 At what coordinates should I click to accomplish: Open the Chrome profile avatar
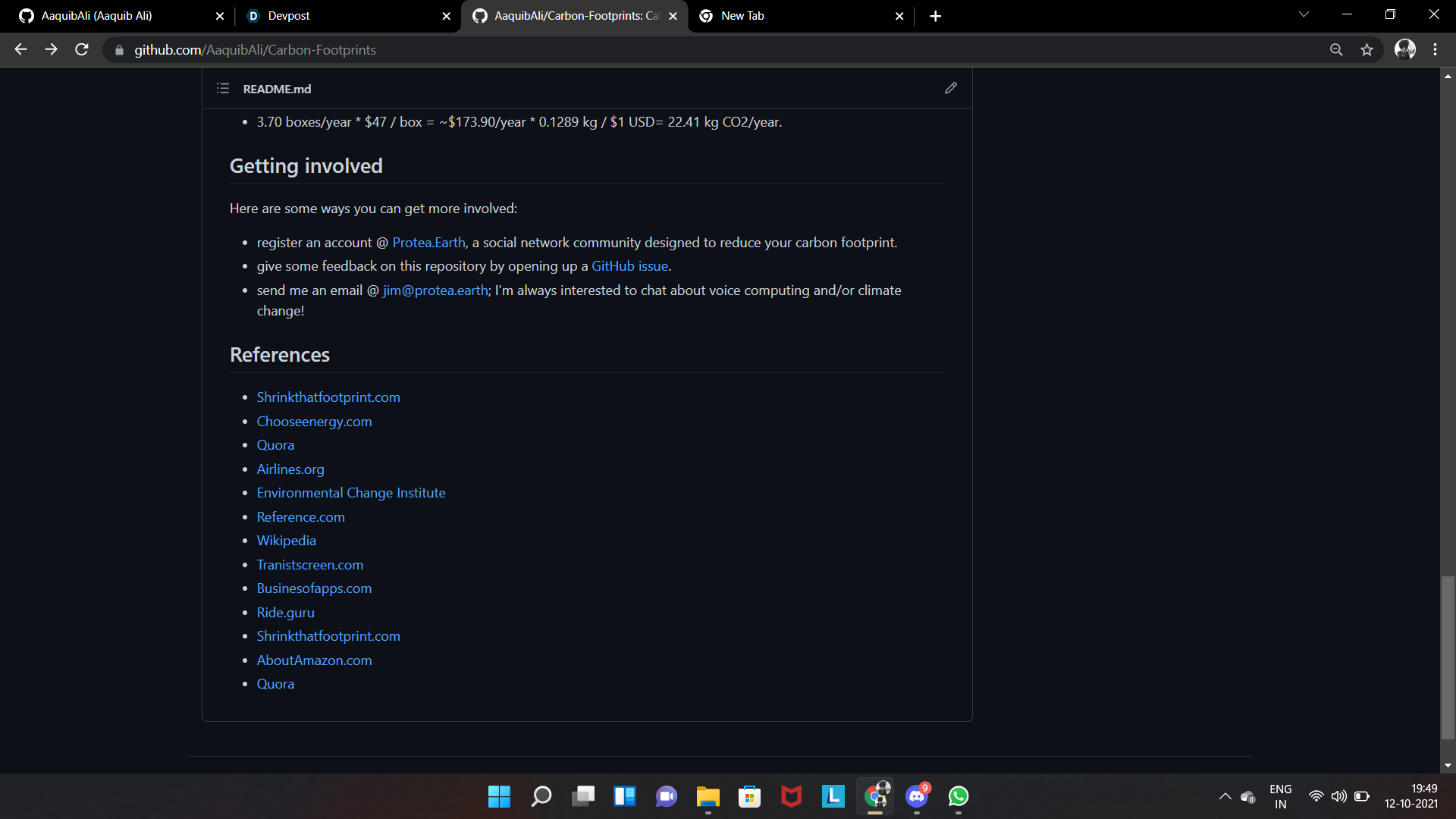(1404, 50)
